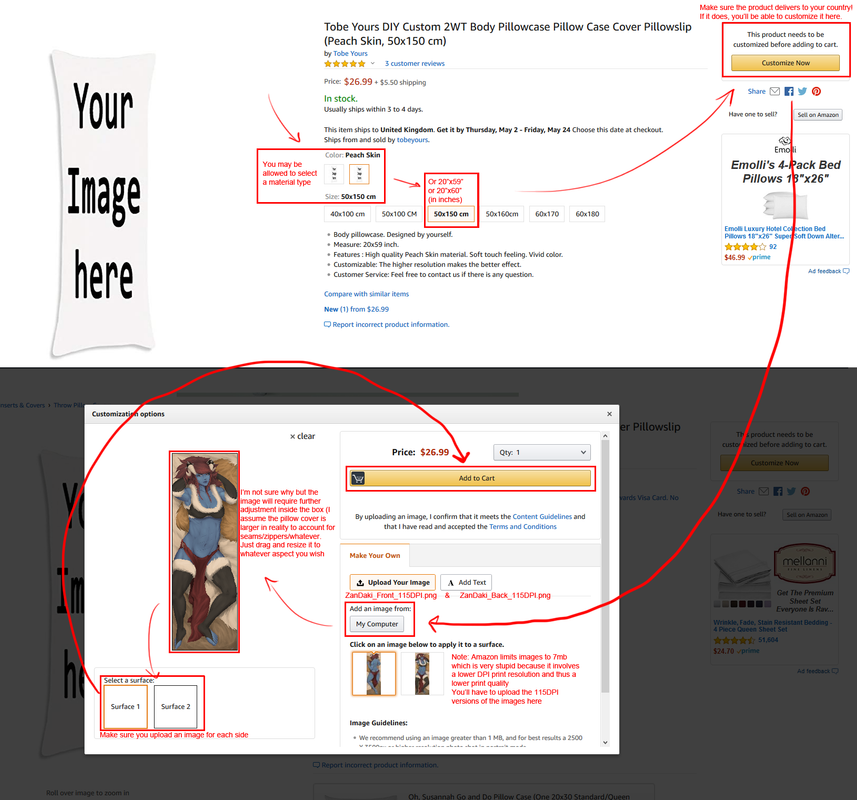Open the rating breakdown chevron beside the stars

pyautogui.click(x=373, y=63)
